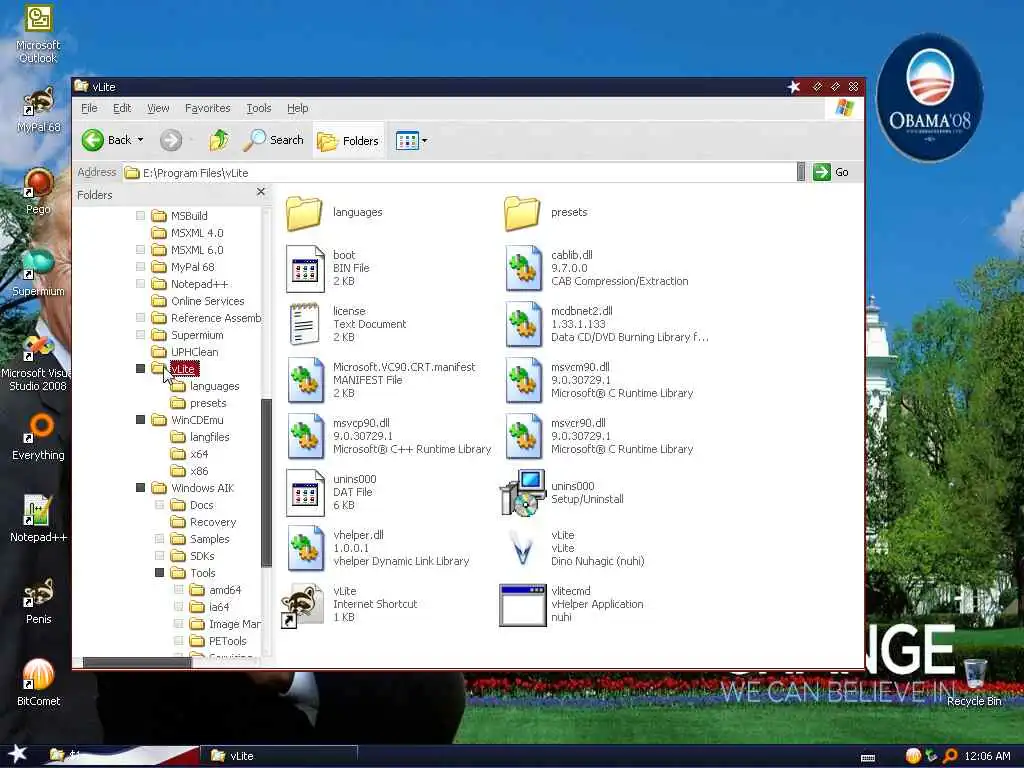Select the license text document icon
Image resolution: width=1024 pixels, height=768 pixels.
[x=304, y=324]
